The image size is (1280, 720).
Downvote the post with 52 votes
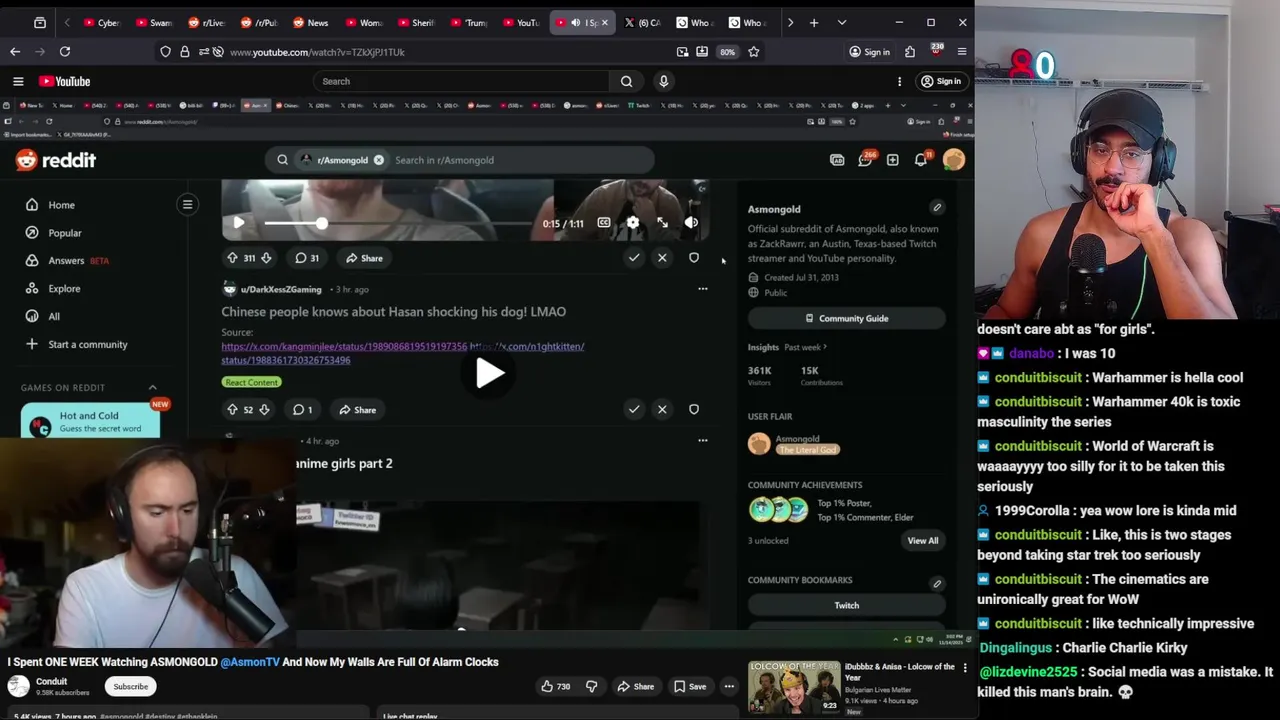pyautogui.click(x=265, y=410)
